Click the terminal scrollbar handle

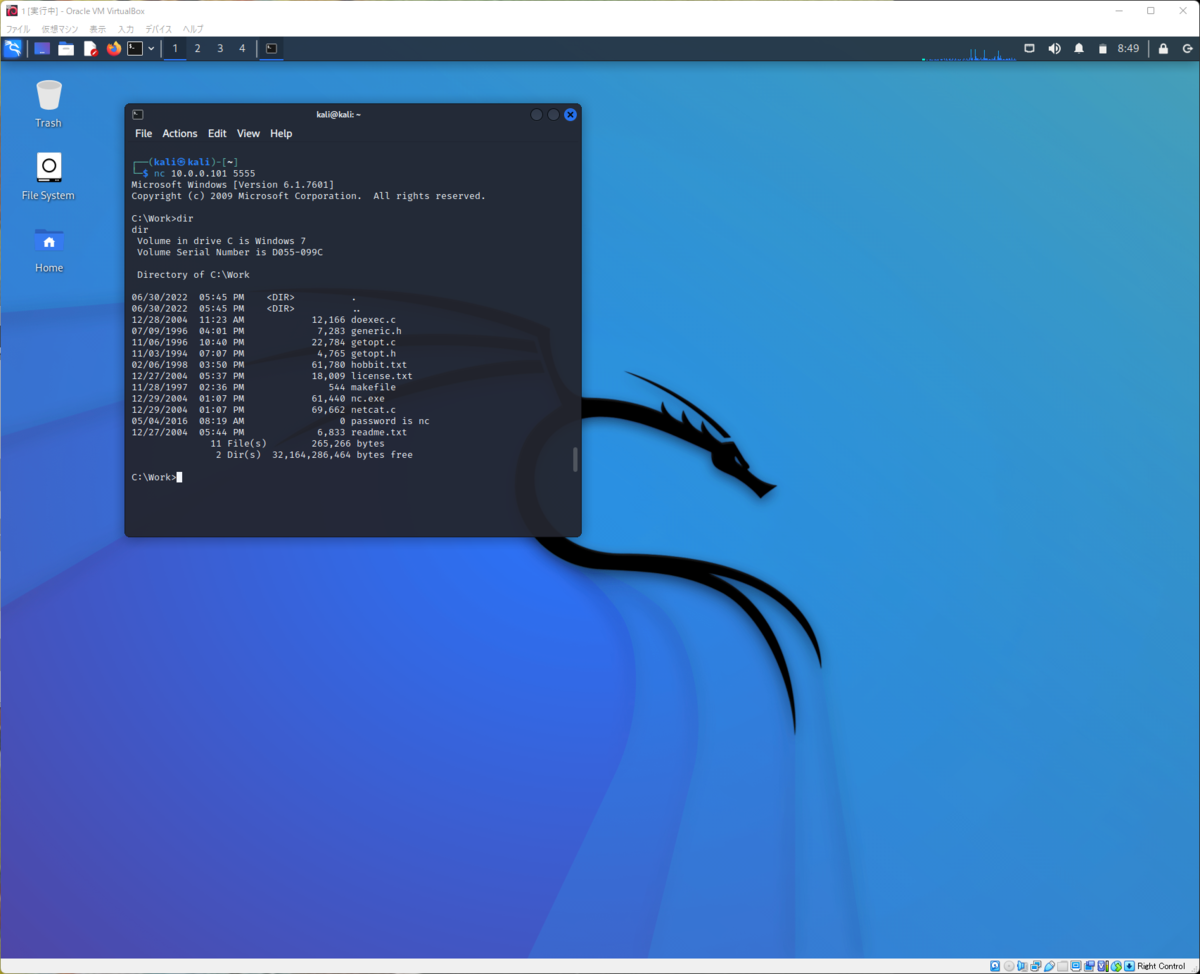(x=575, y=459)
